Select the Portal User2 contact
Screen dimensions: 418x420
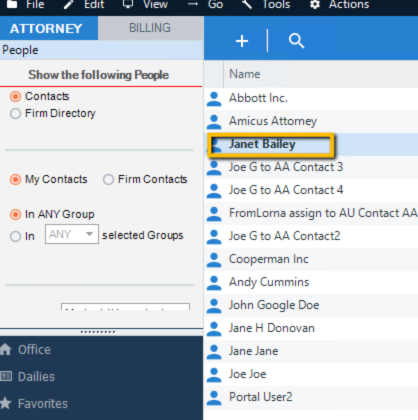pyautogui.click(x=260, y=397)
